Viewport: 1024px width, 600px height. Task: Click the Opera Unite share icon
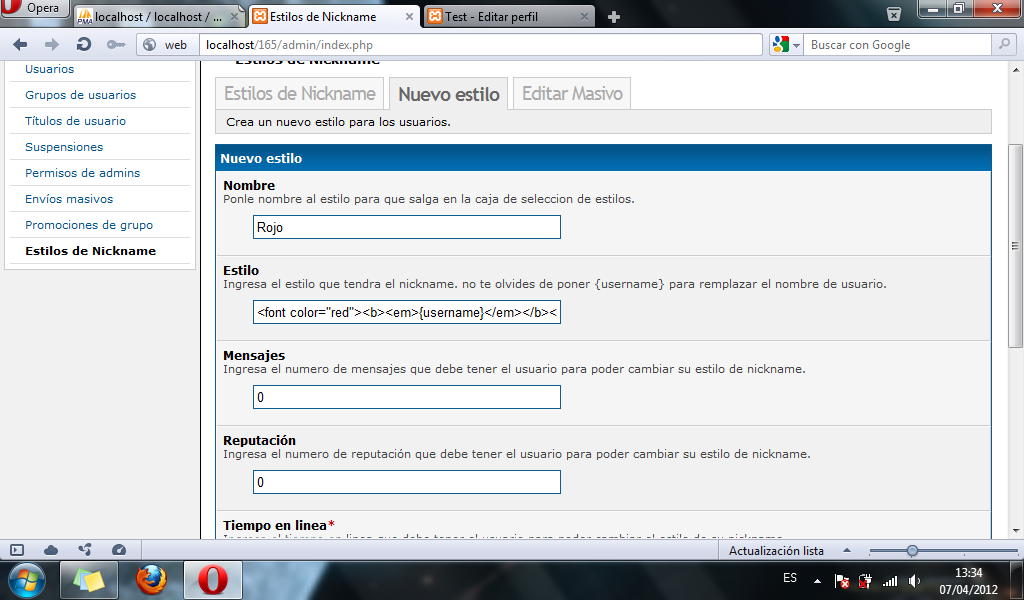85,550
